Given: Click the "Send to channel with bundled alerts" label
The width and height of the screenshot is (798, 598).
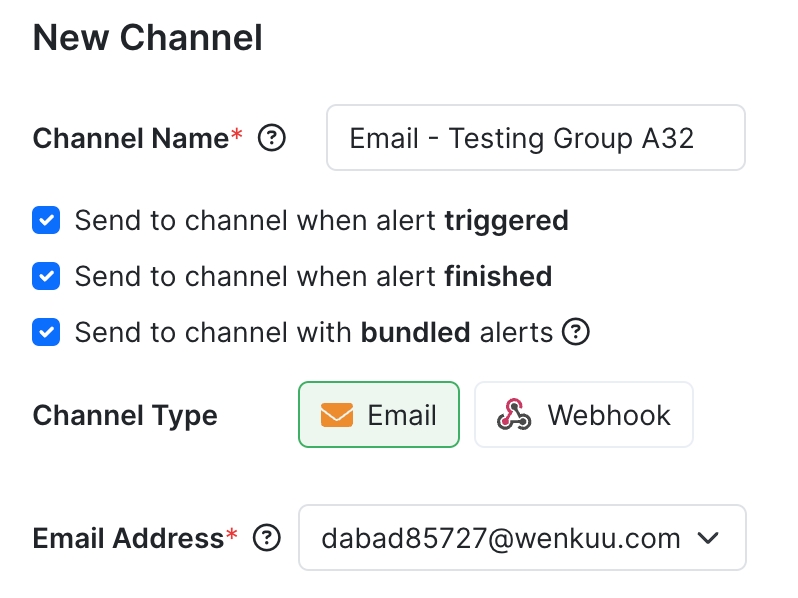Looking at the screenshot, I should pyautogui.click(x=313, y=332).
